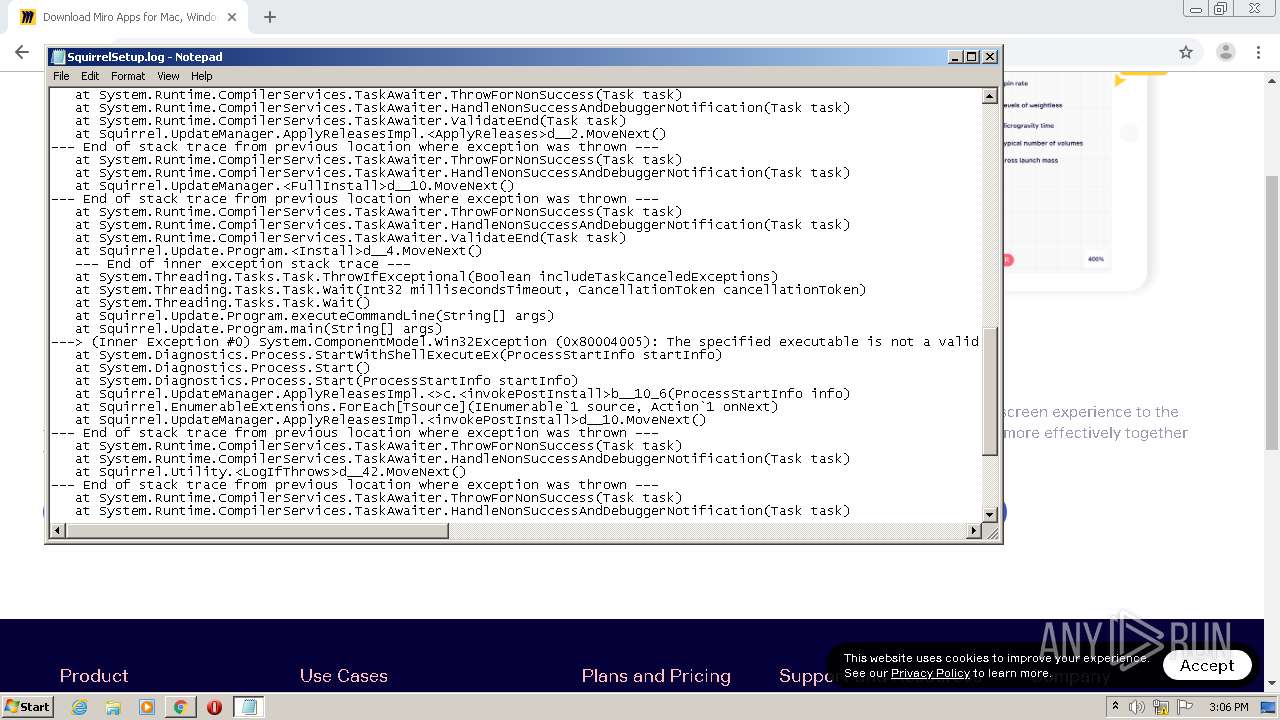Viewport: 1280px width, 720px height.
Task: Go back in Chrome
Action: click(x=22, y=52)
